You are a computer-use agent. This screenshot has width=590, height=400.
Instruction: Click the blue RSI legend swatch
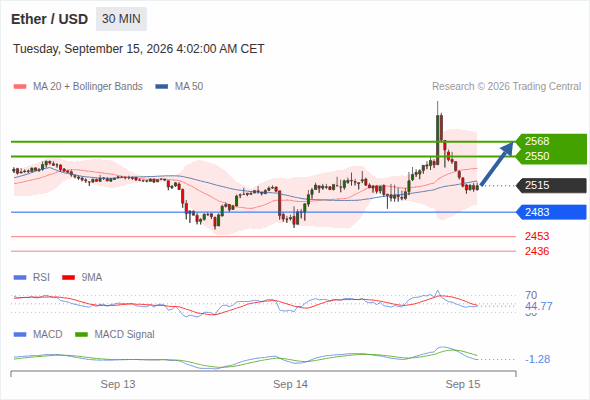[20, 278]
